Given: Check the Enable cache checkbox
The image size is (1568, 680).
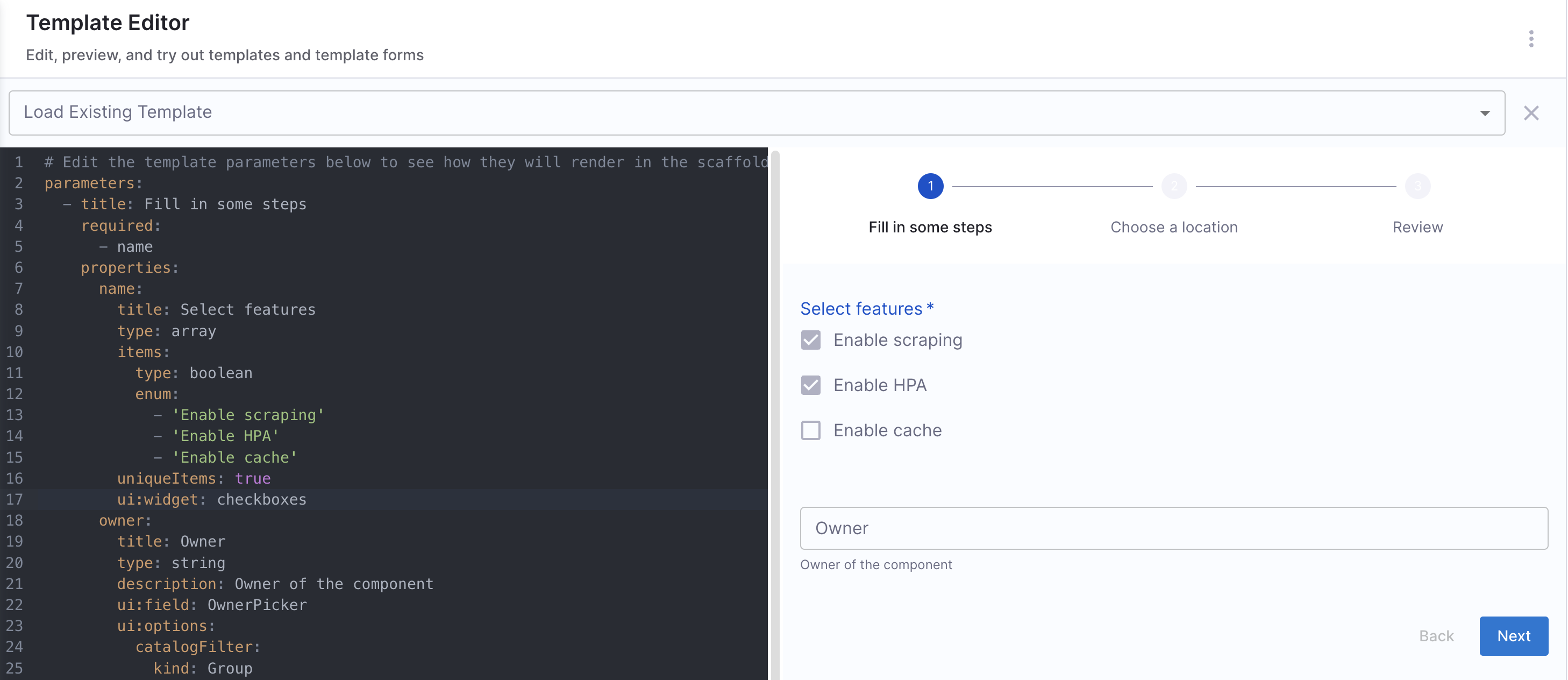Looking at the screenshot, I should click(x=810, y=430).
